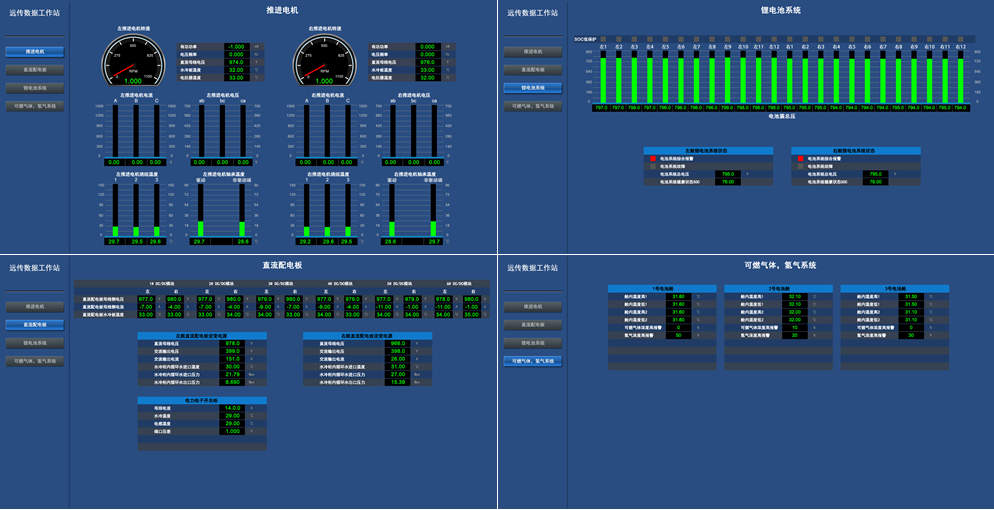Screen dimensions: 994x510
Task: Click red alarm indicator in 左舷锂电池系统状态
Action: (653, 158)
